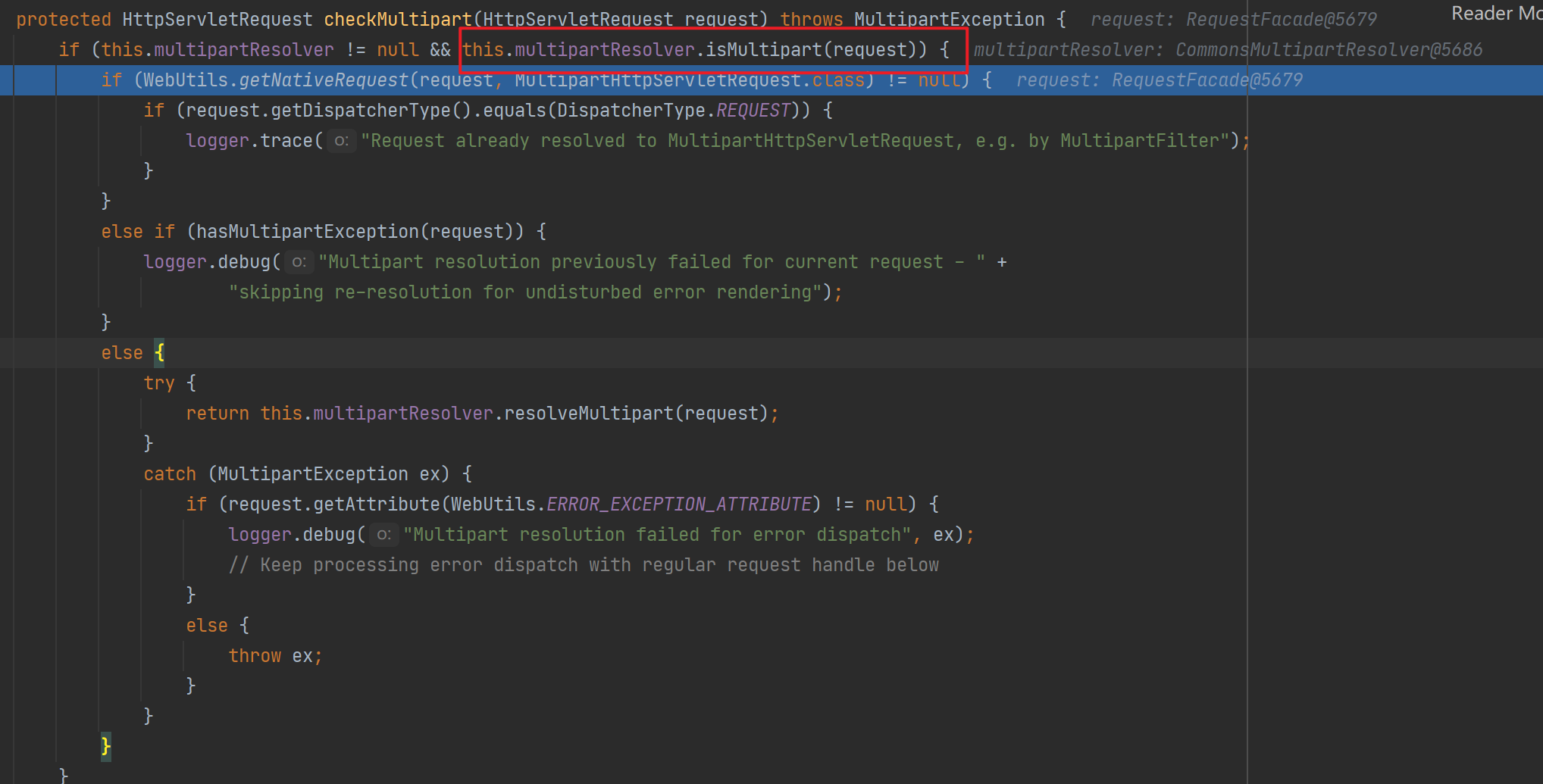Viewport: 1543px width, 784px height.
Task: Click inline debug value RequestFacade@5679 on first line
Action: (1281, 20)
